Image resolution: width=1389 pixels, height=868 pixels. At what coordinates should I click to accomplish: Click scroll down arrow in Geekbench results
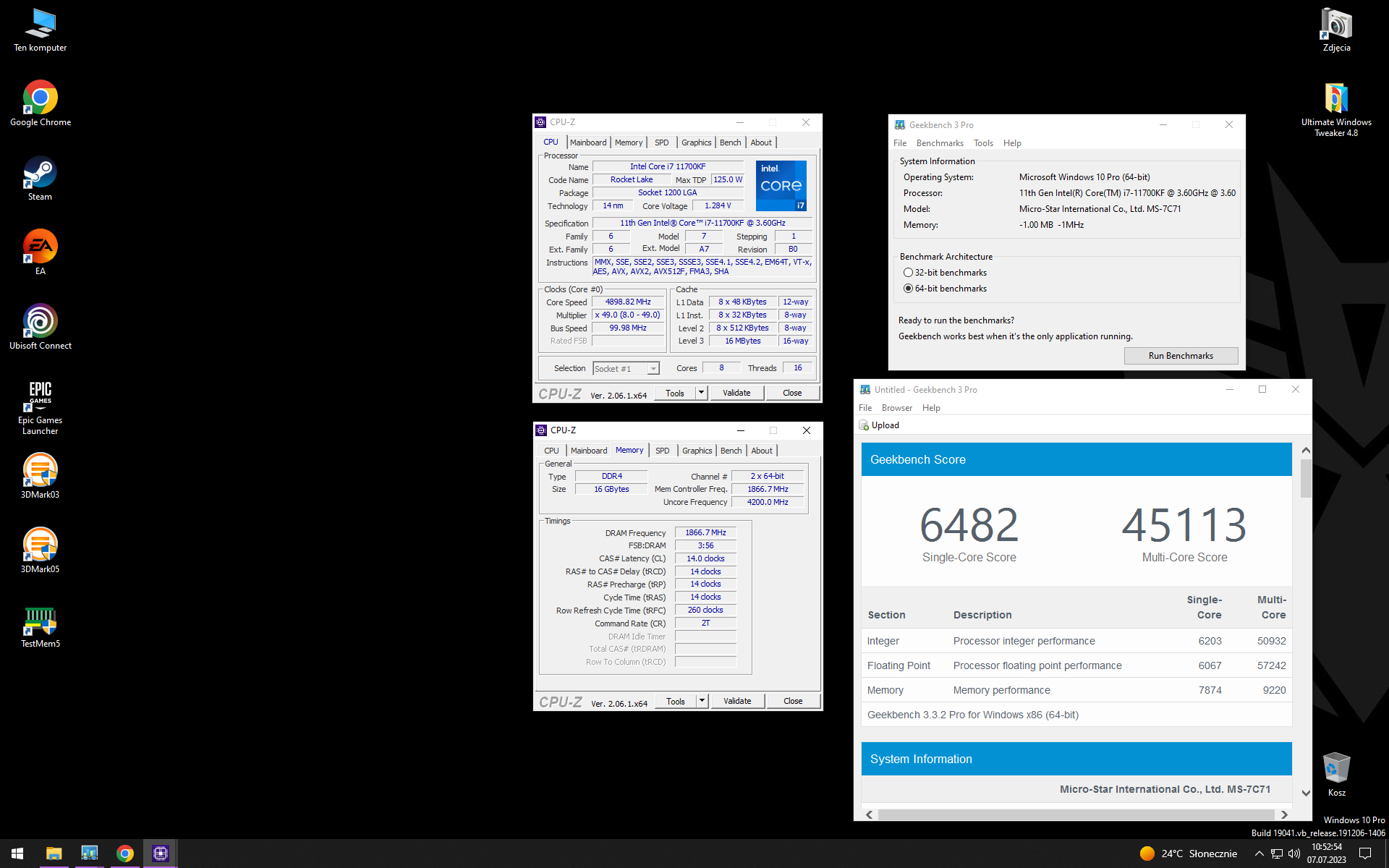[x=1306, y=793]
